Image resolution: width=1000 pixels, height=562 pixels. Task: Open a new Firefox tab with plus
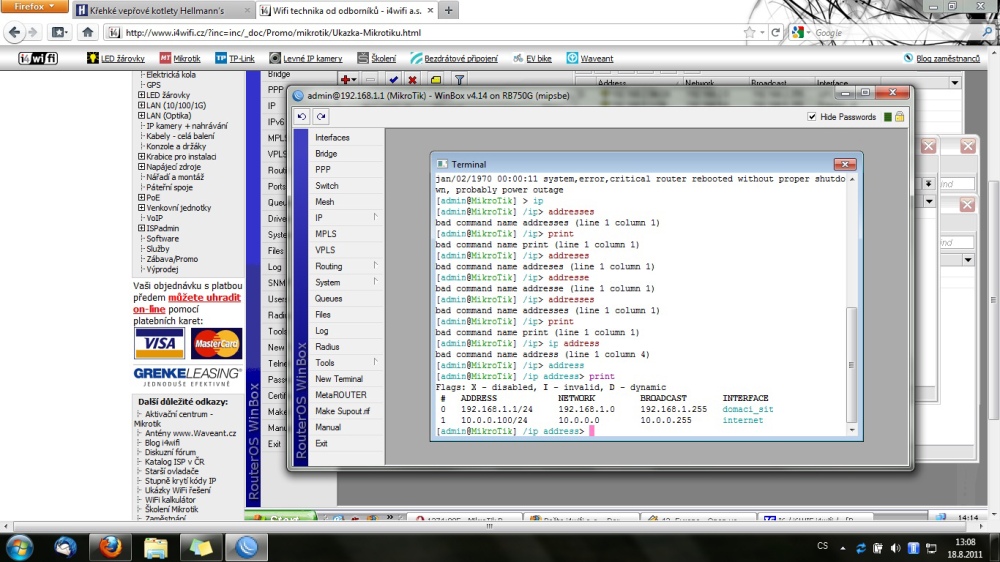click(x=448, y=11)
